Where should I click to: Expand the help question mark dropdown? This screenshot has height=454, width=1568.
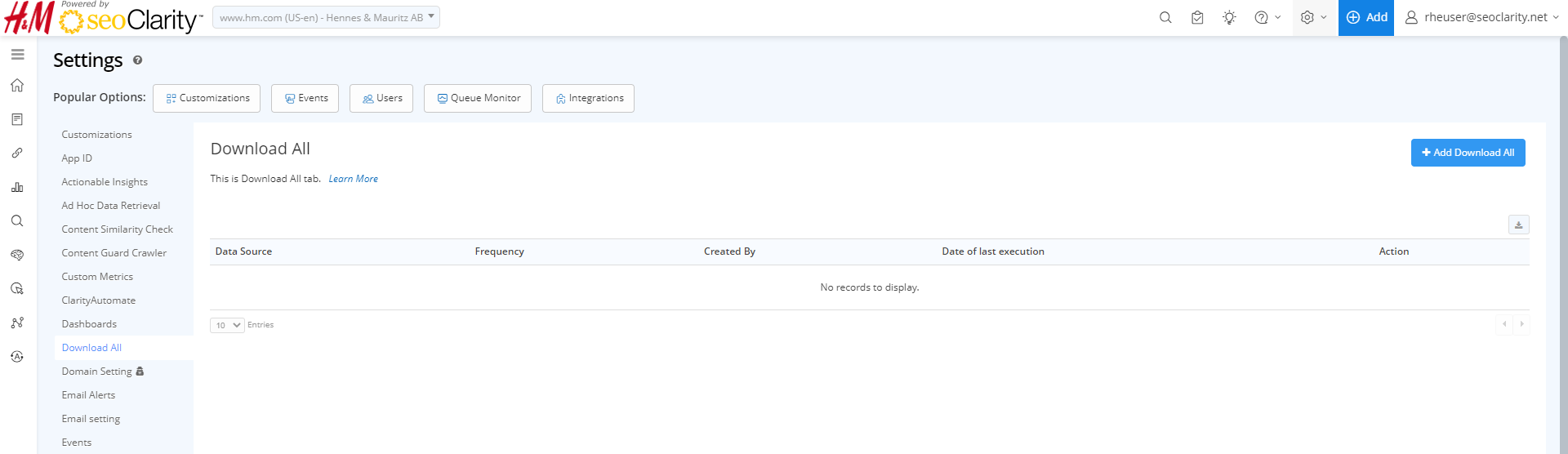(x=1267, y=17)
